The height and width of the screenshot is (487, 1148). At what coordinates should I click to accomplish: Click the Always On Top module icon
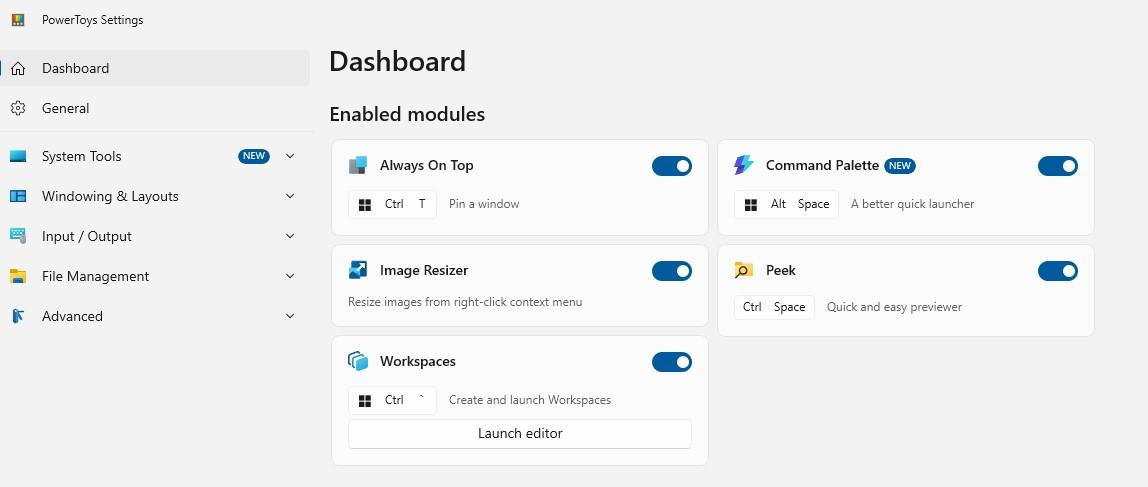(x=357, y=166)
